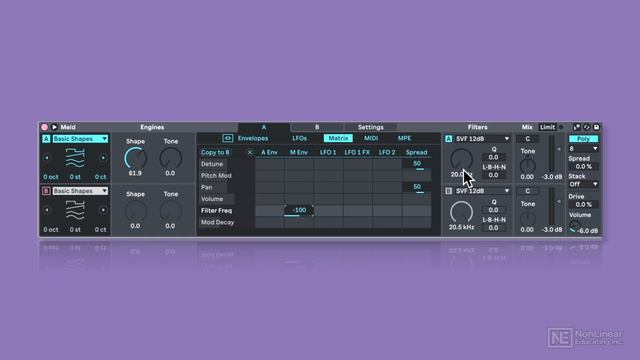Open Stack Off dropdown
The height and width of the screenshot is (360, 640).
click(583, 184)
